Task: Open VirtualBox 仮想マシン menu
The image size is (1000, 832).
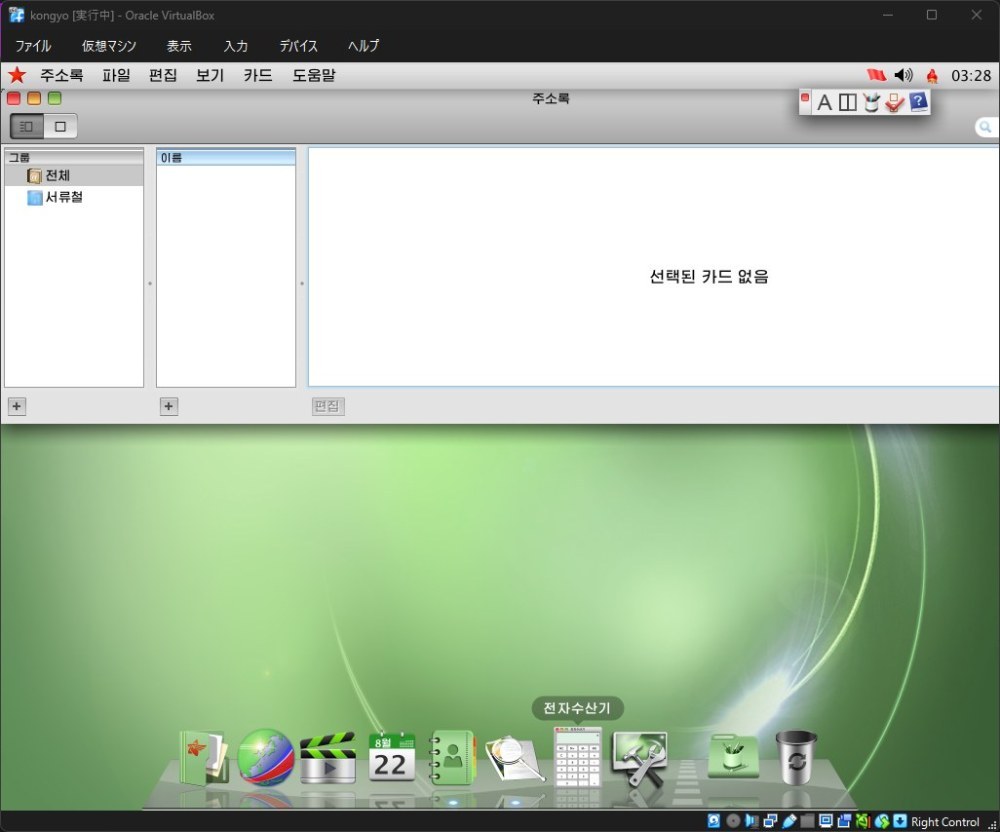Action: click(109, 46)
